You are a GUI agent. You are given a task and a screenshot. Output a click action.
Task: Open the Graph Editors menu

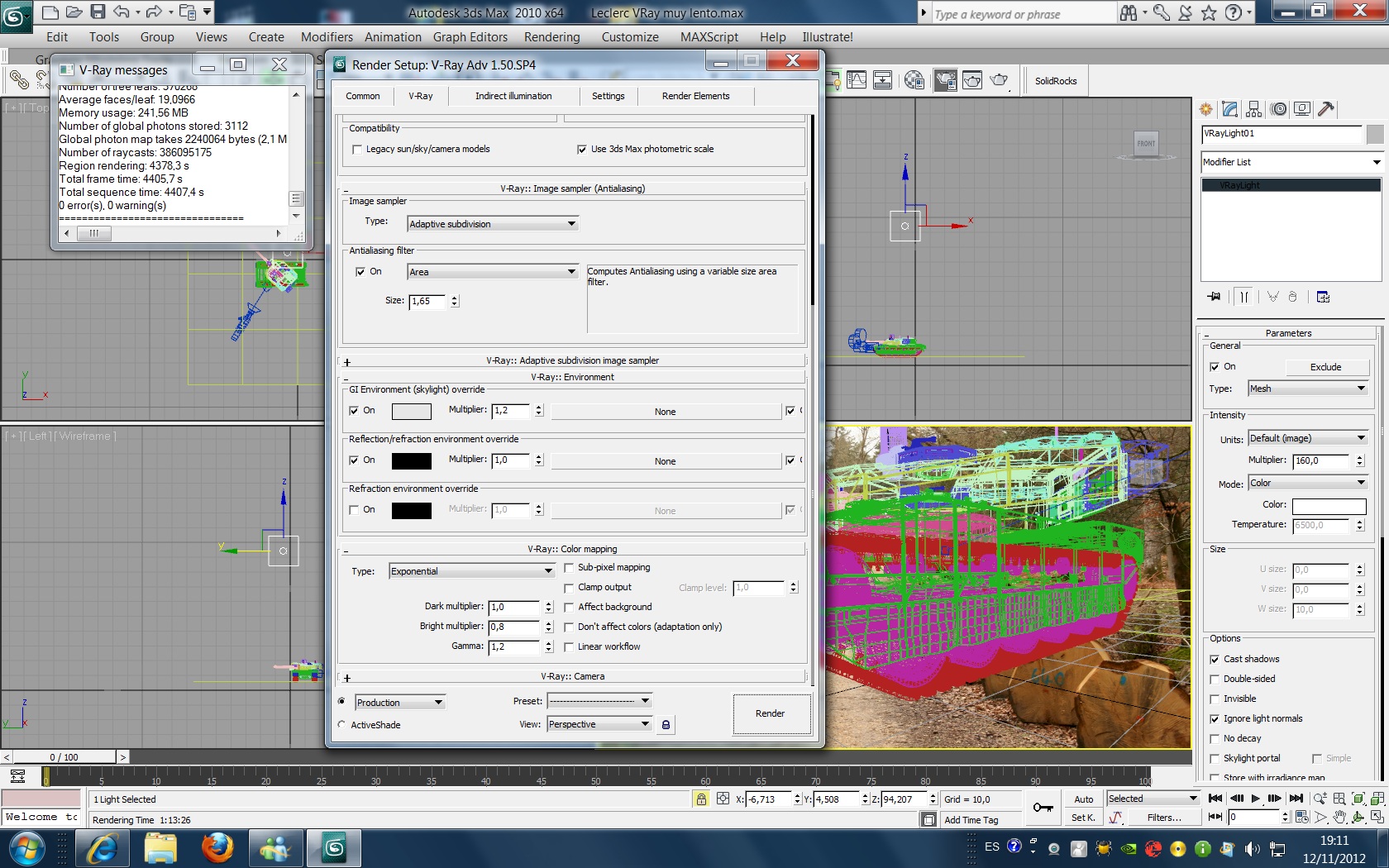(470, 37)
